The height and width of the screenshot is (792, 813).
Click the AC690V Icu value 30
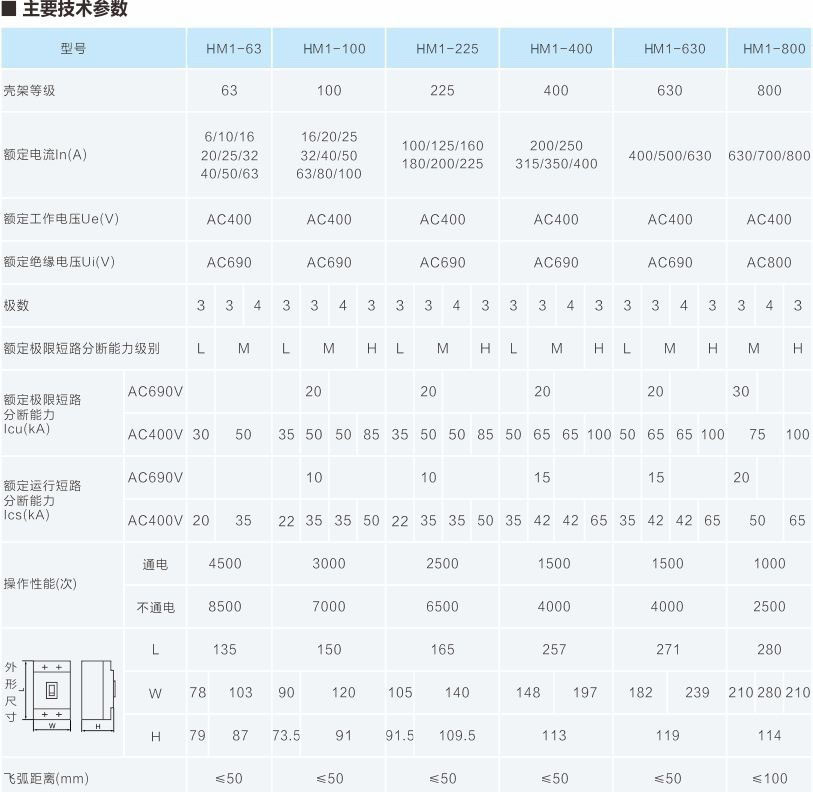pos(741,392)
